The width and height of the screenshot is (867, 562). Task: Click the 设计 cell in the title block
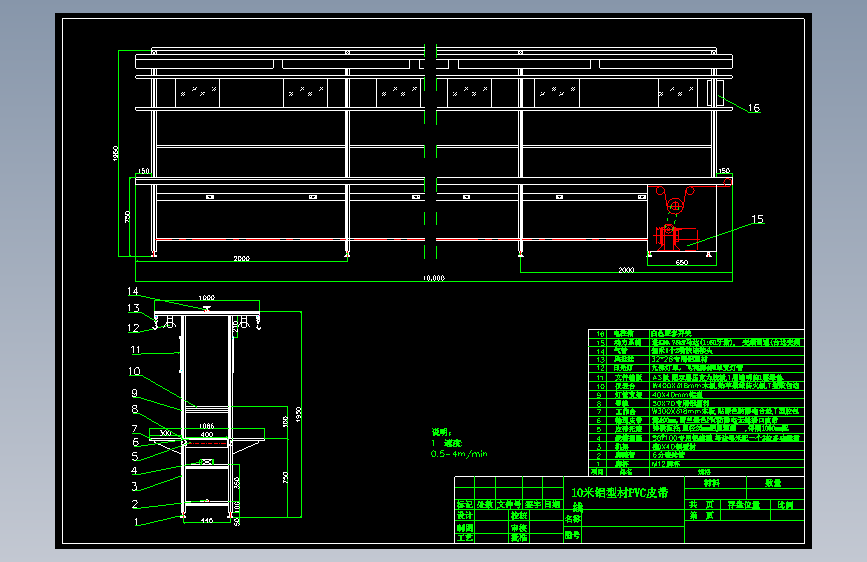coord(464,515)
